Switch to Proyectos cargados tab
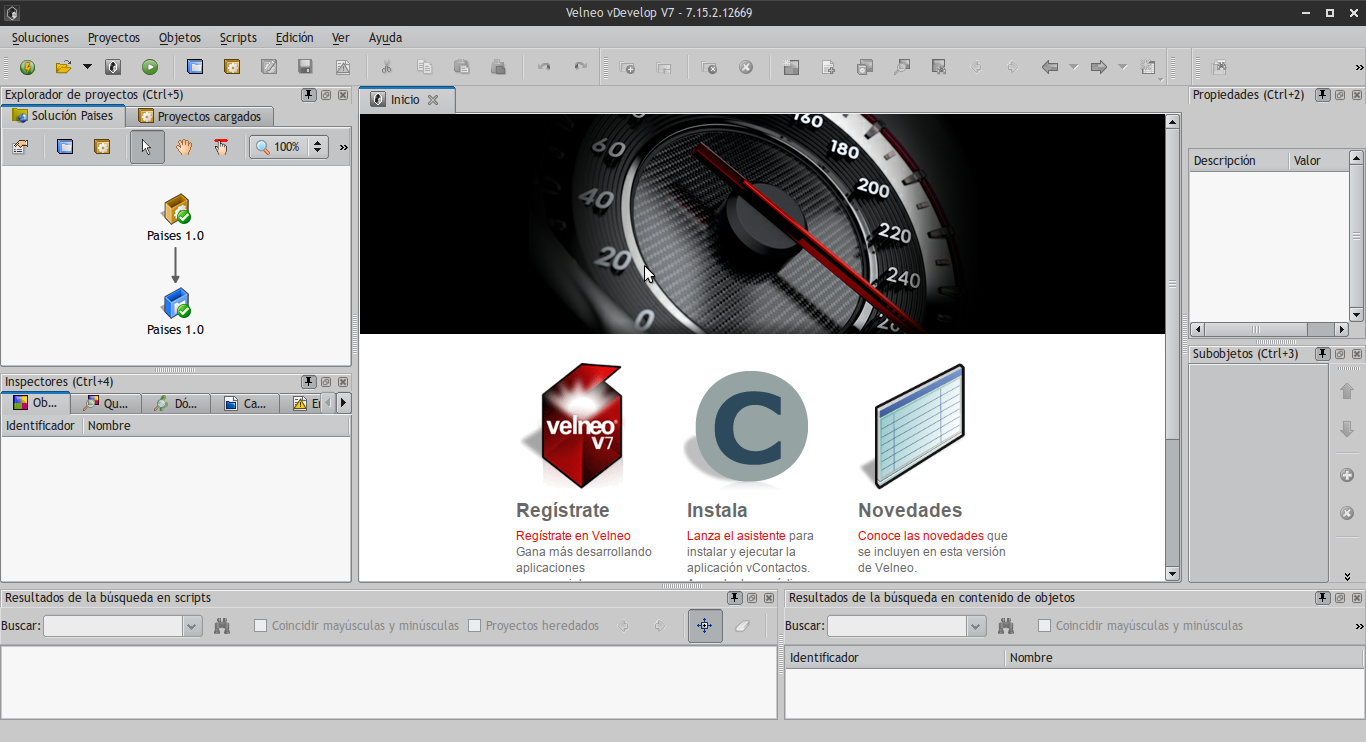 point(200,116)
